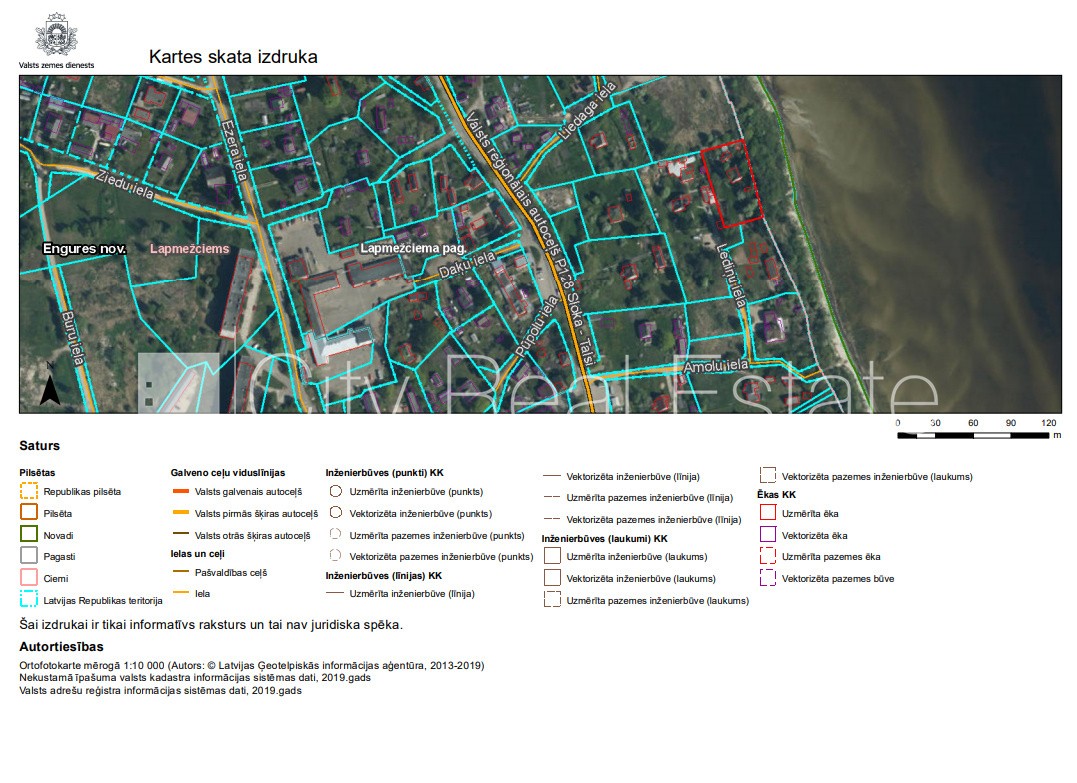Click the Kartes skata izdruka title

(x=233, y=57)
